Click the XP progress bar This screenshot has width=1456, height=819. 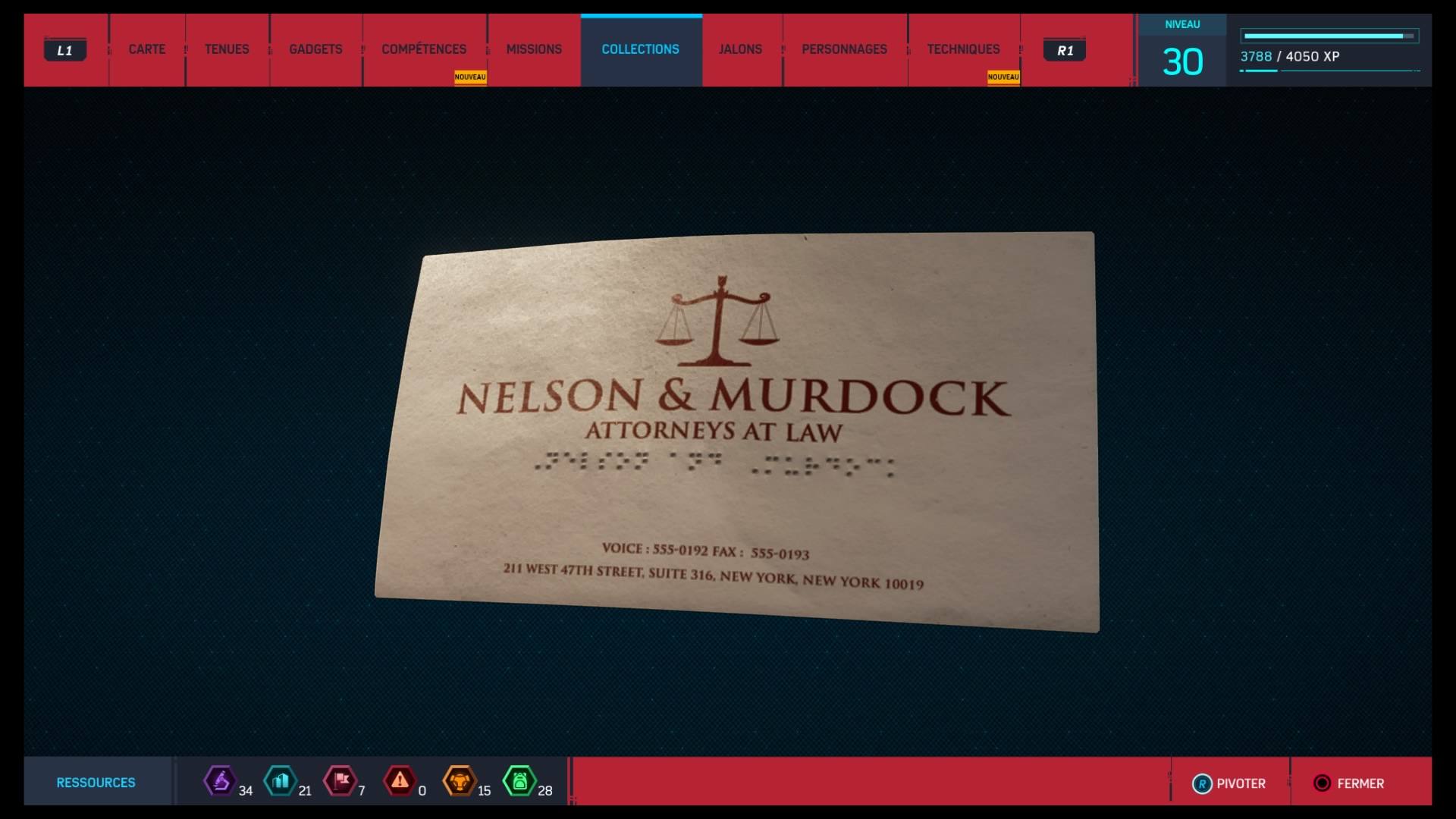[1329, 36]
